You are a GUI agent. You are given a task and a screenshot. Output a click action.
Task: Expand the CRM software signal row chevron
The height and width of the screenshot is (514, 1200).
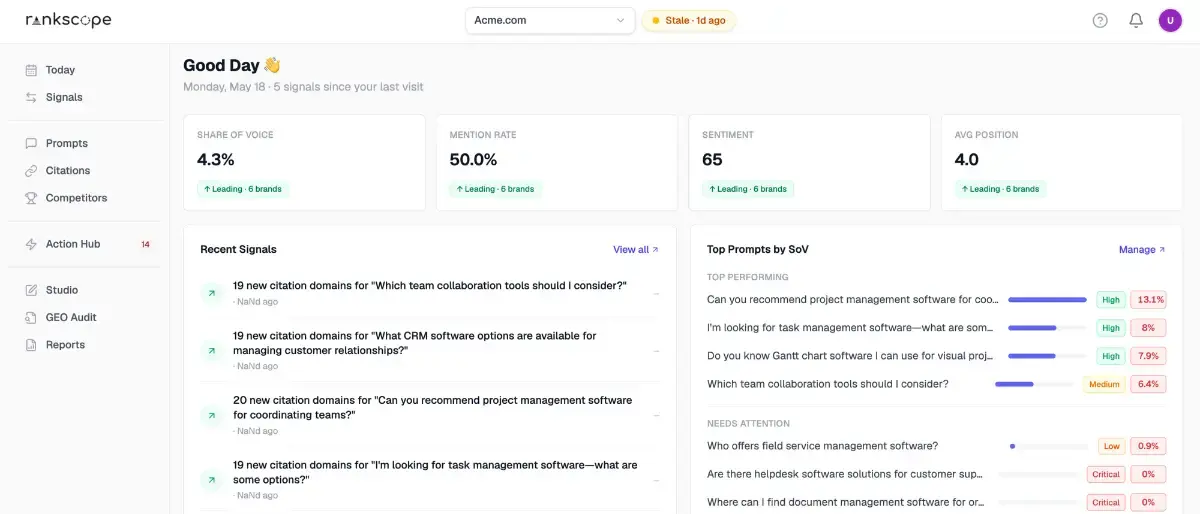(x=656, y=351)
